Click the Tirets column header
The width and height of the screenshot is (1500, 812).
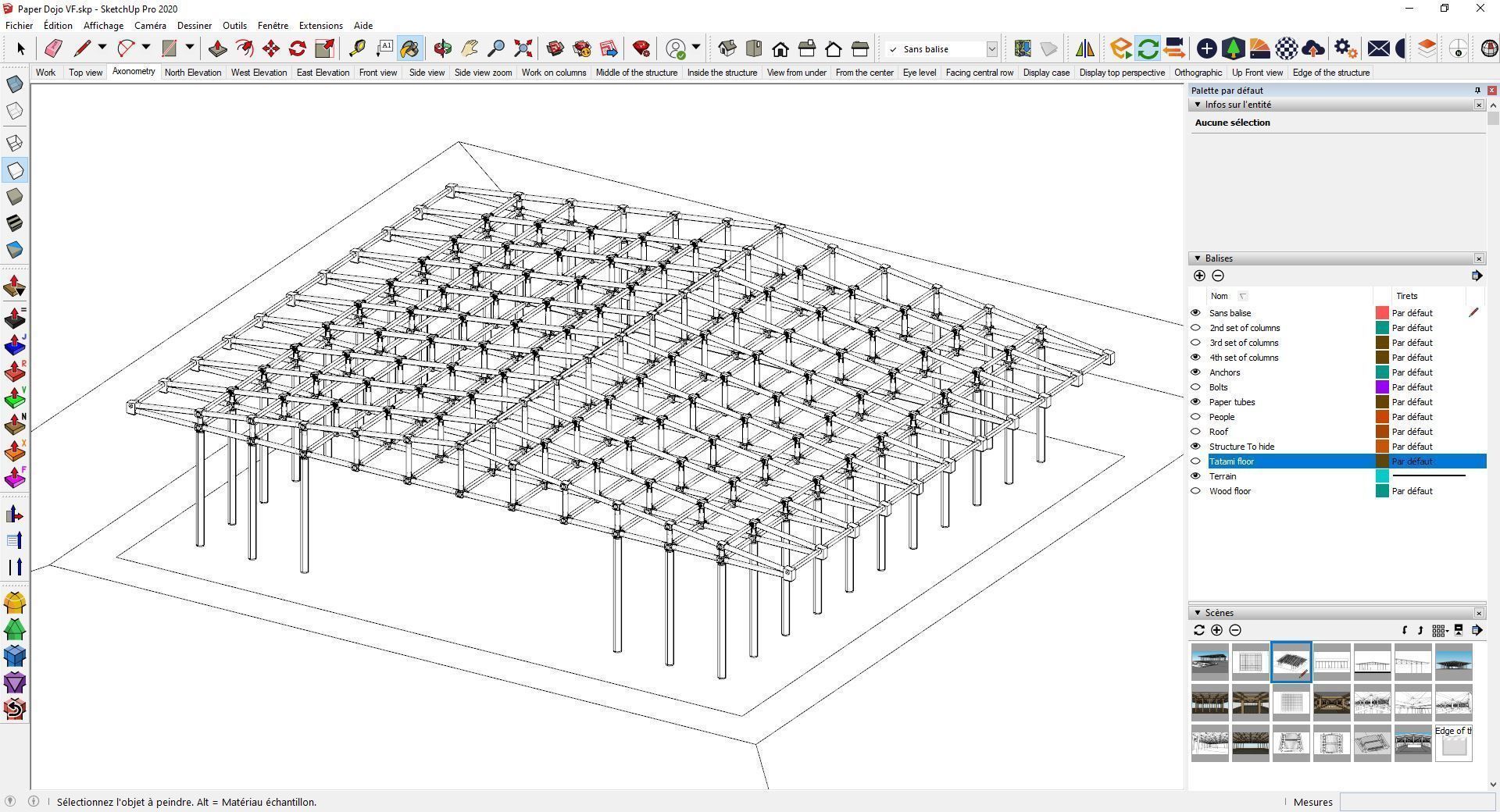coord(1406,296)
